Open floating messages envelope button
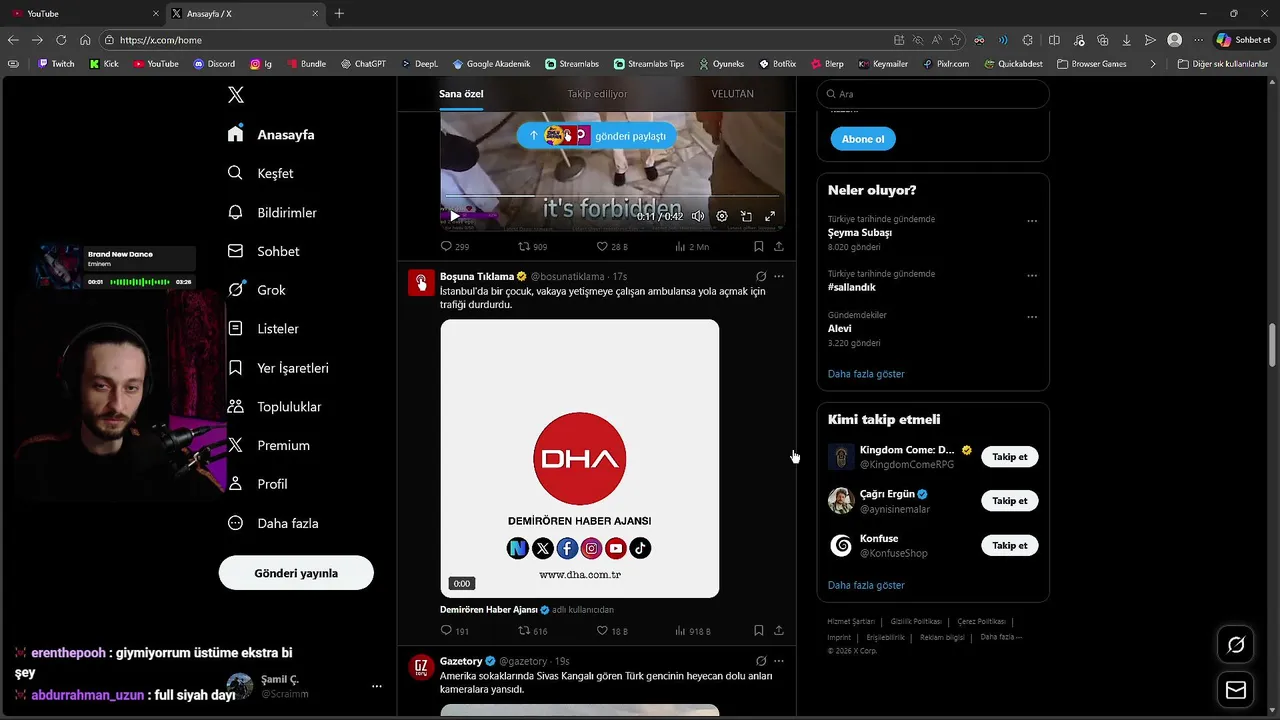1280x720 pixels. pyautogui.click(x=1236, y=690)
